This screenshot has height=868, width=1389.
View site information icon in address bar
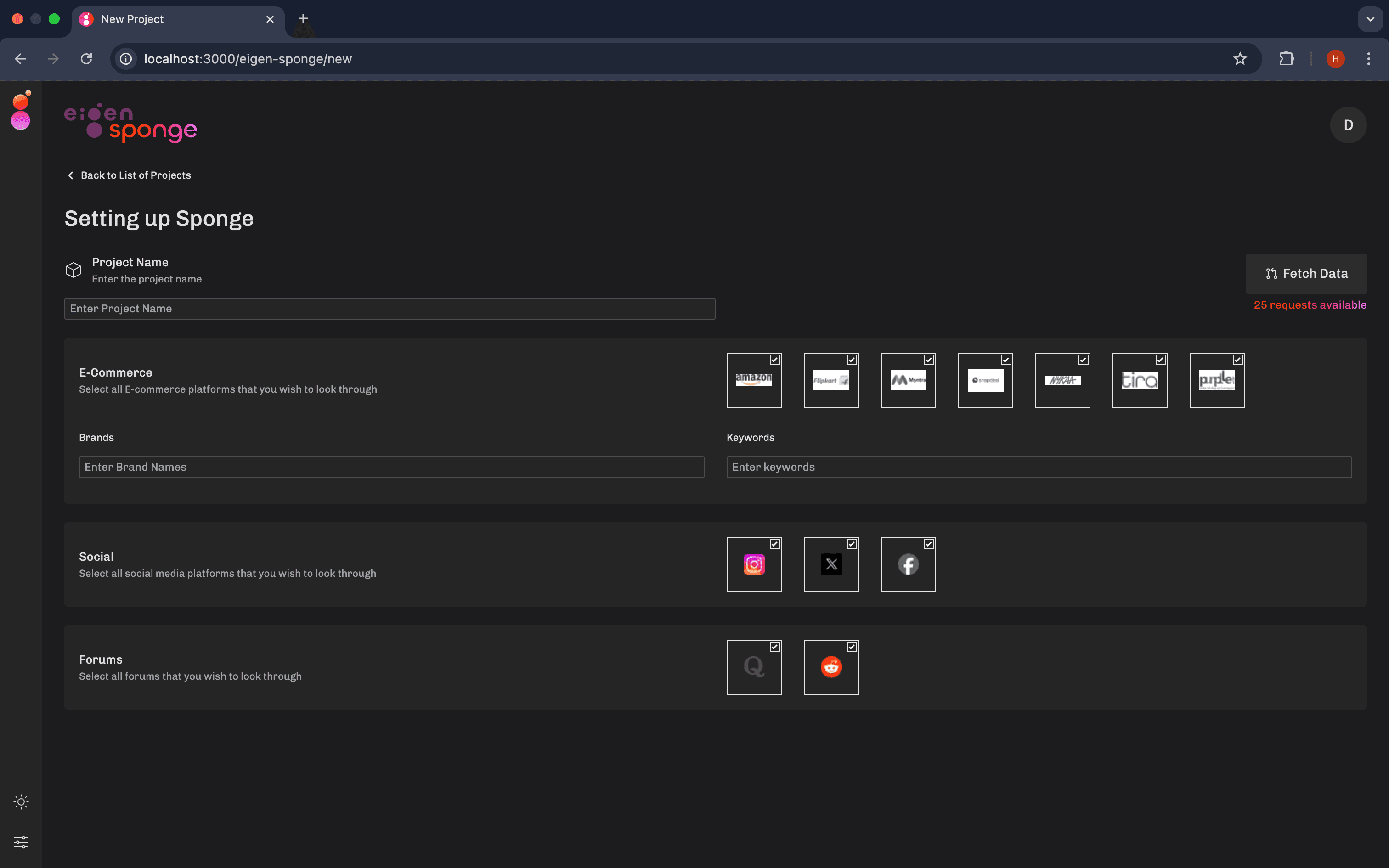126,59
